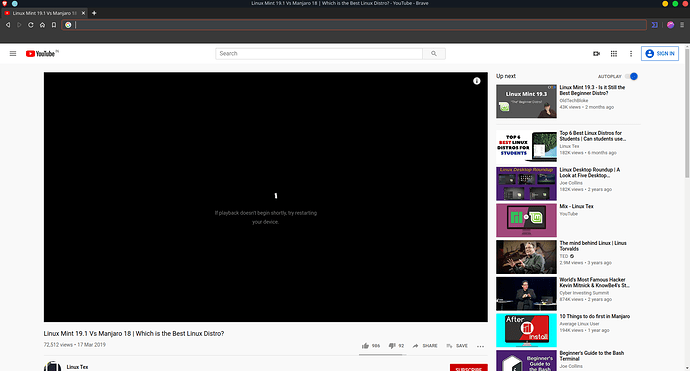Click the video info card icon
This screenshot has width=690, height=371.
coord(477,81)
